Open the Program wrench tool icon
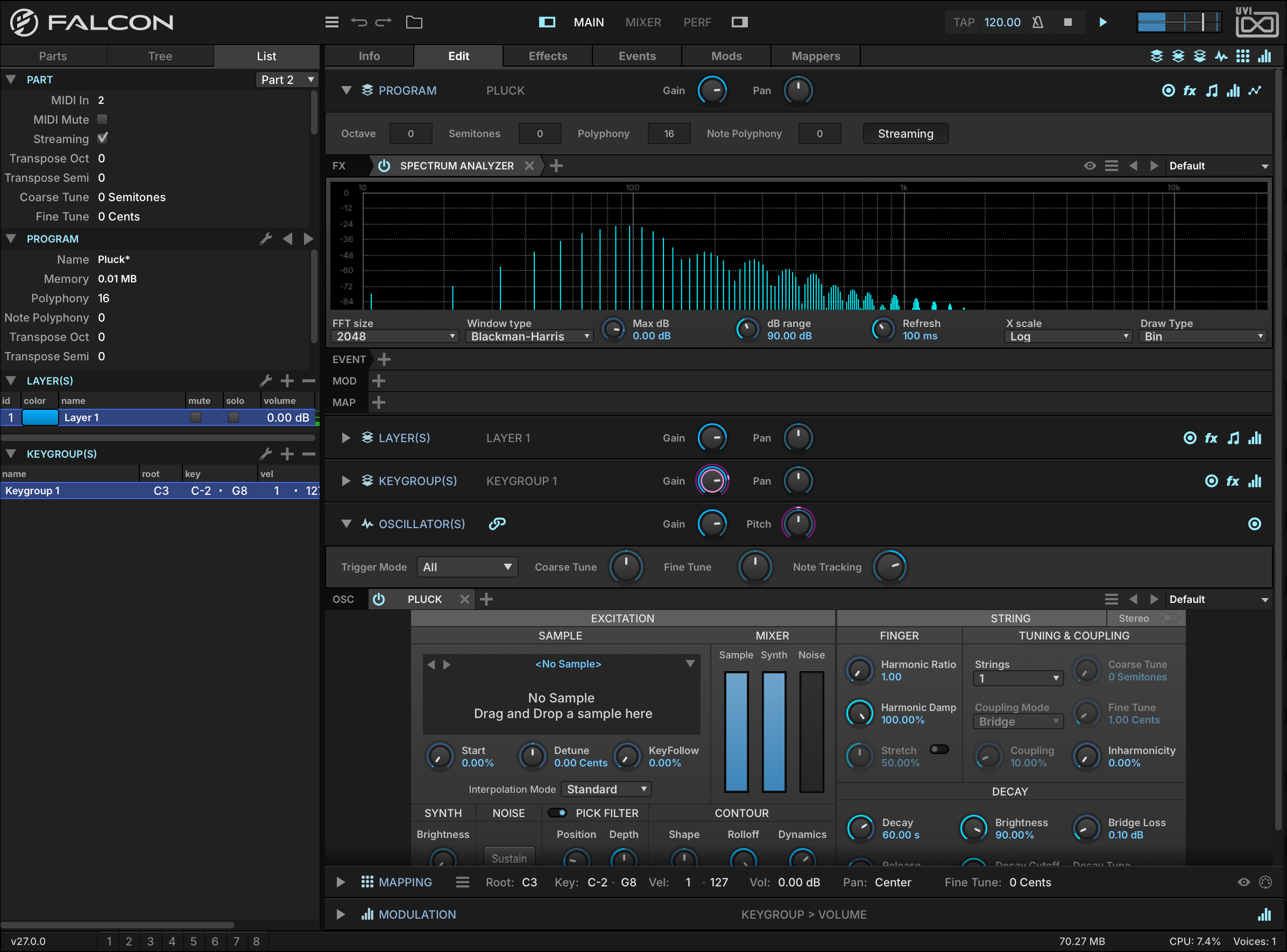 coord(266,239)
